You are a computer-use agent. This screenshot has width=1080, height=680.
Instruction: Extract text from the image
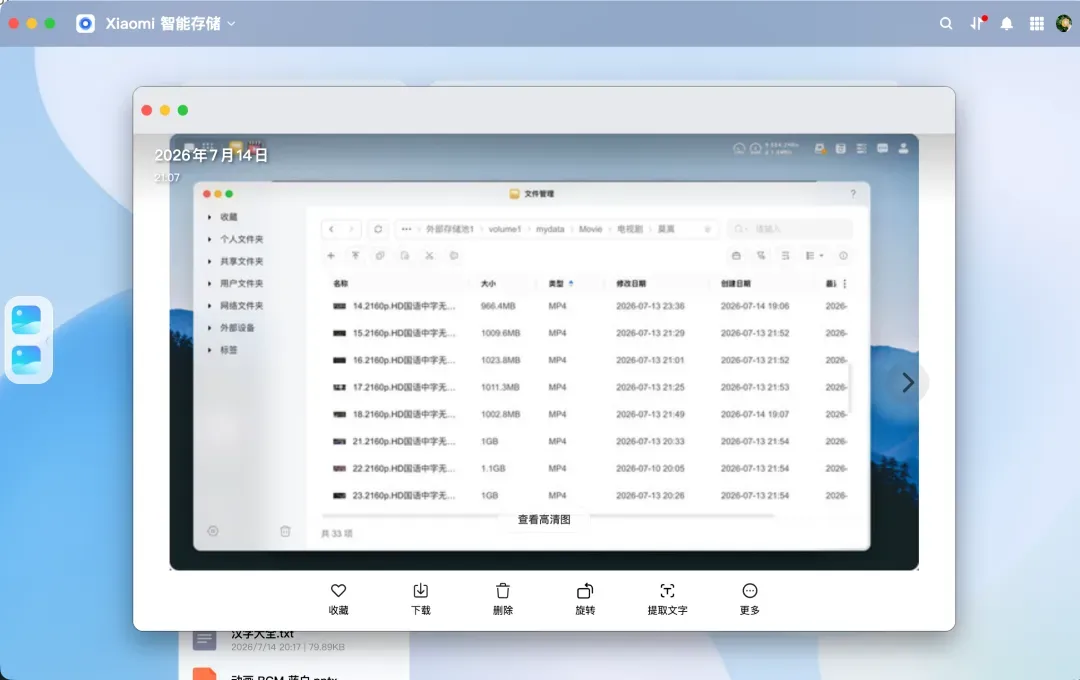click(667, 599)
